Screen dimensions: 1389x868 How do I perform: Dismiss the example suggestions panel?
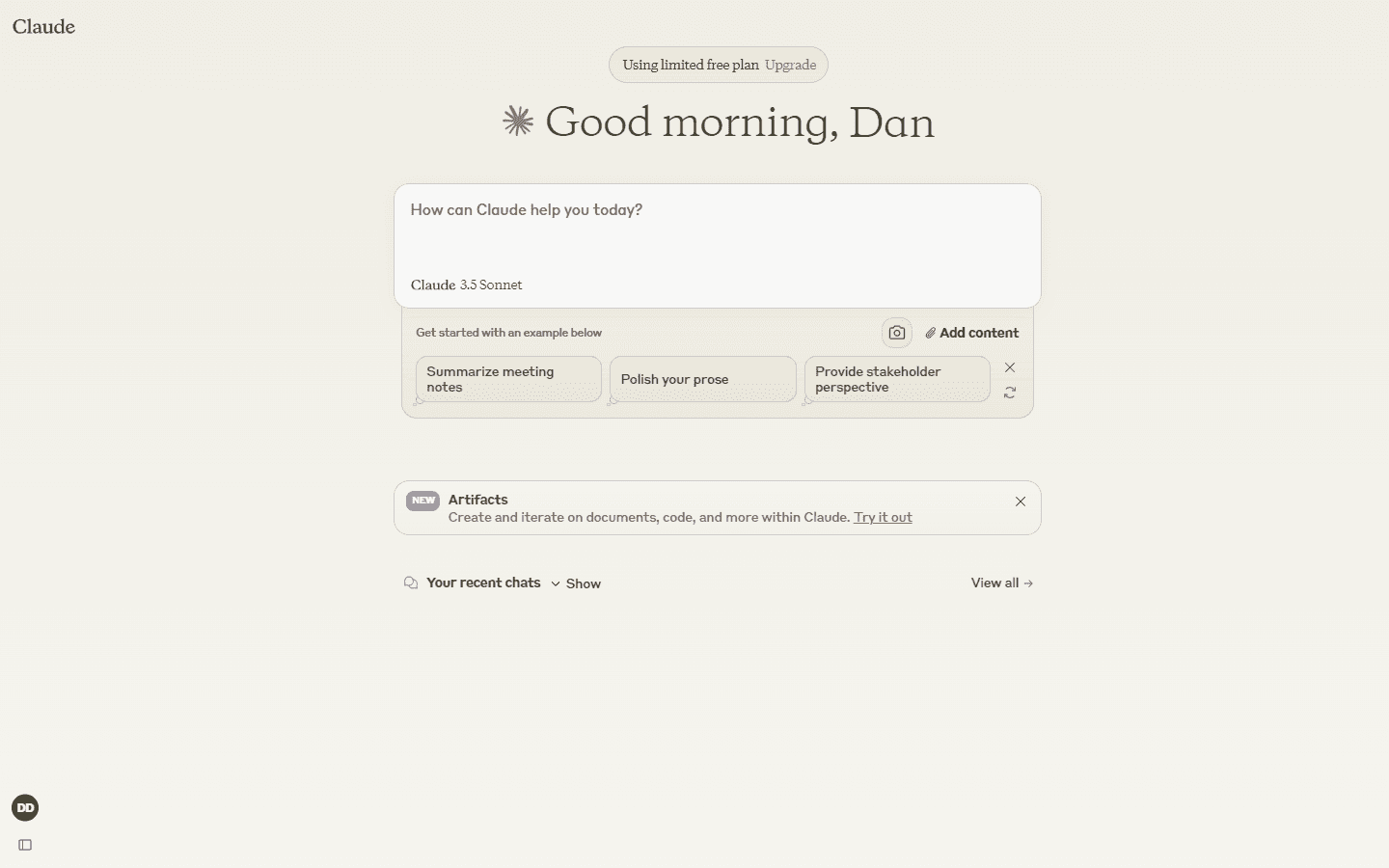(1010, 367)
